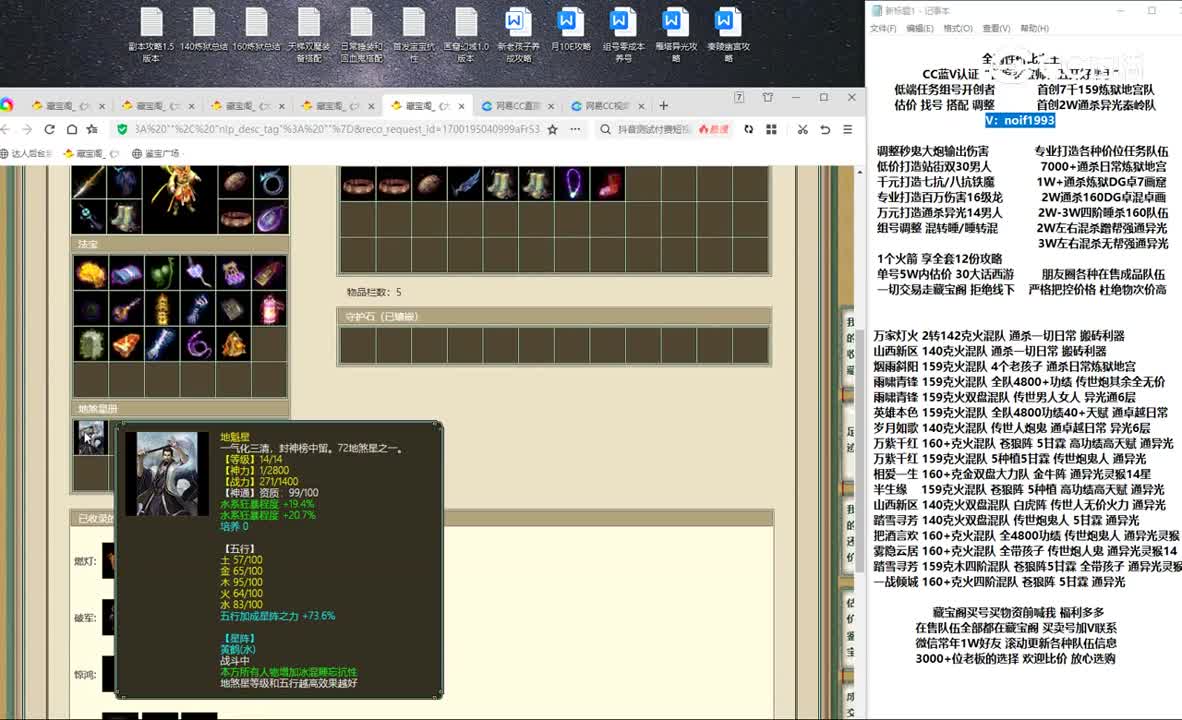Go forward with browser forward arrow
Image resolution: width=1182 pixels, height=720 pixels.
point(27,130)
